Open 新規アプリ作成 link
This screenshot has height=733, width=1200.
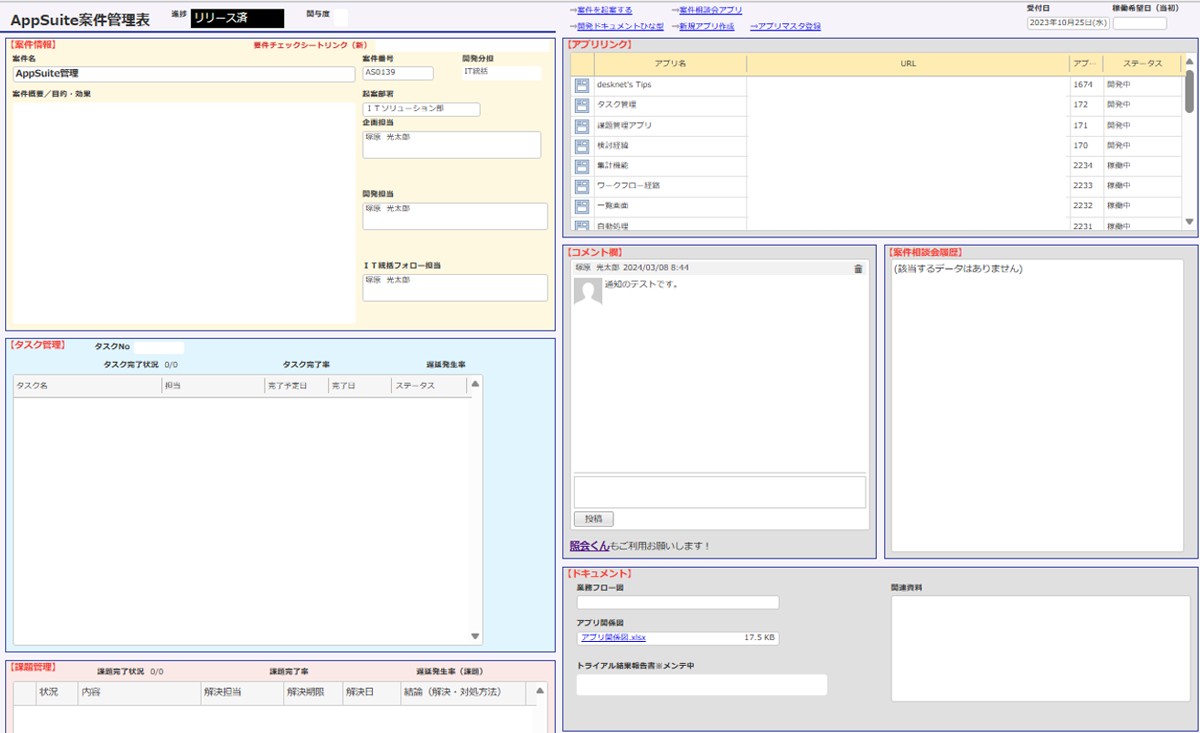coord(706,26)
